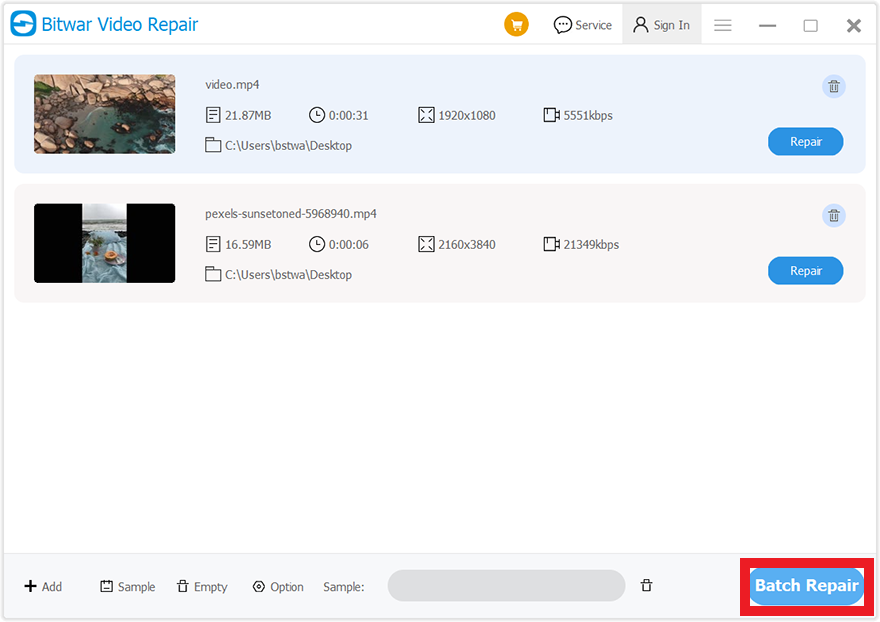This screenshot has height=622, width=880.
Task: Click the folder icon for pexels-sunsetoned path
Action: [213, 274]
